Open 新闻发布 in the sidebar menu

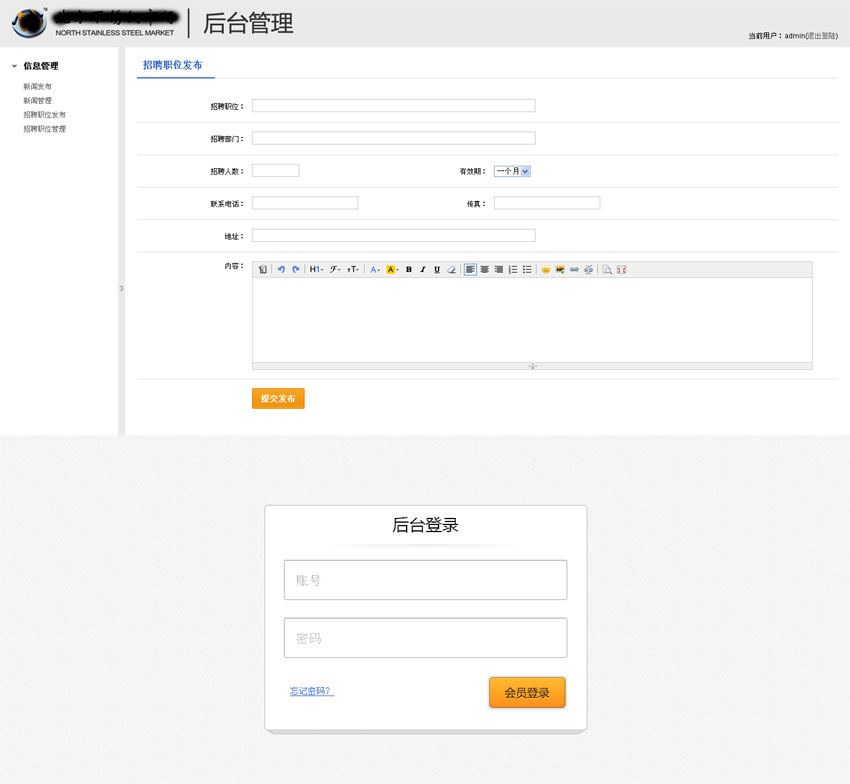[x=38, y=87]
